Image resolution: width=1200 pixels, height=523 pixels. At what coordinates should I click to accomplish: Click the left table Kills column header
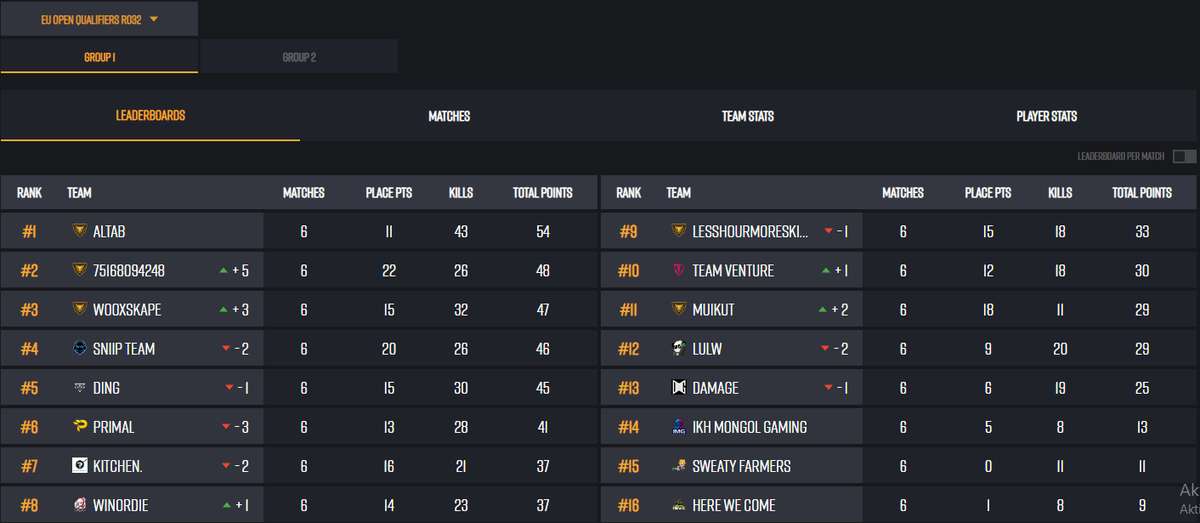pos(461,192)
